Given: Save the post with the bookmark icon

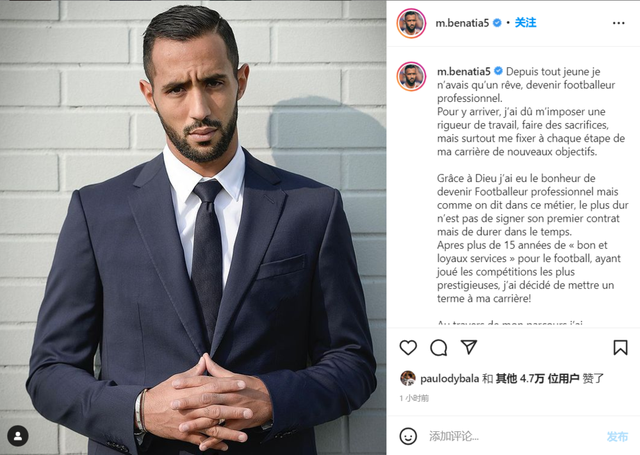Looking at the screenshot, I should tap(620, 348).
